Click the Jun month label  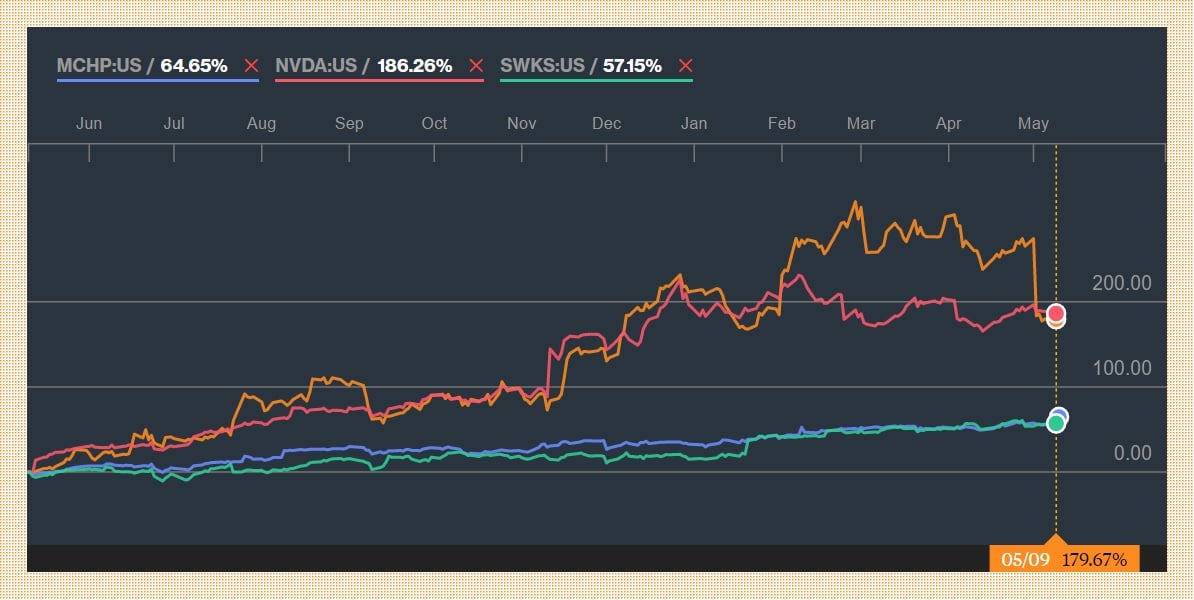(x=89, y=123)
